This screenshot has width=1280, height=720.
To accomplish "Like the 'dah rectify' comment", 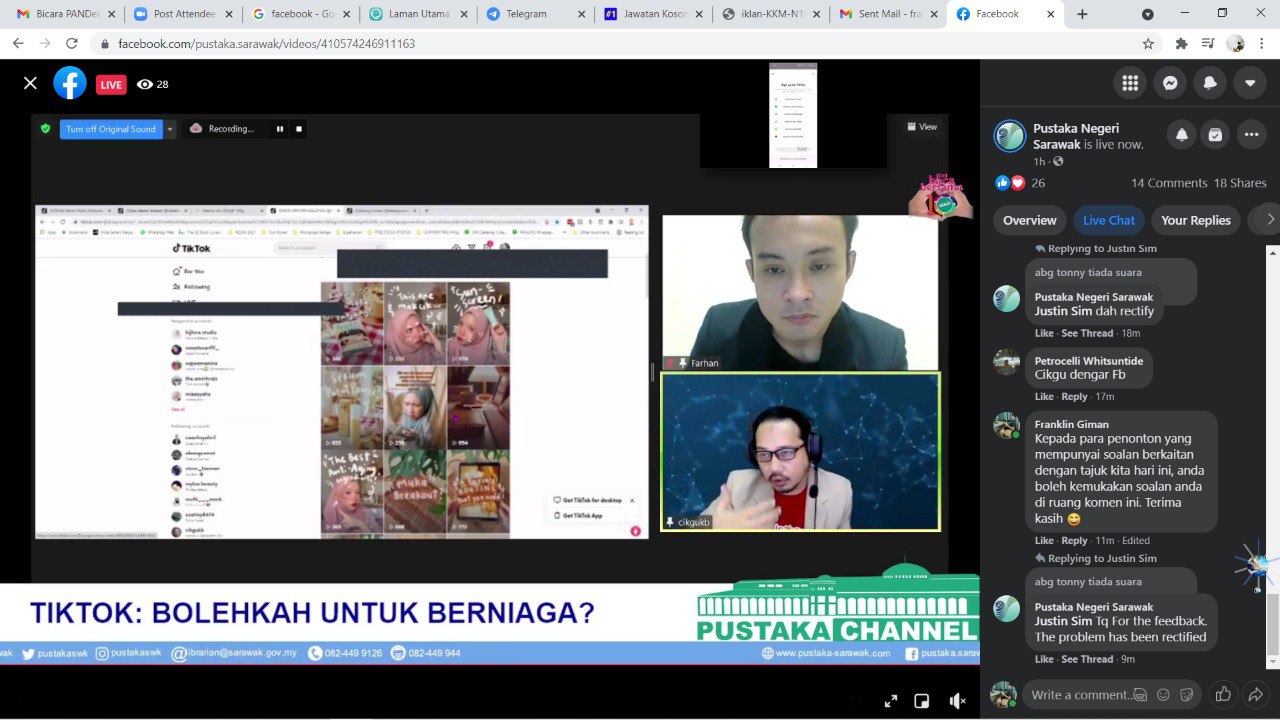I will (x=1044, y=333).
